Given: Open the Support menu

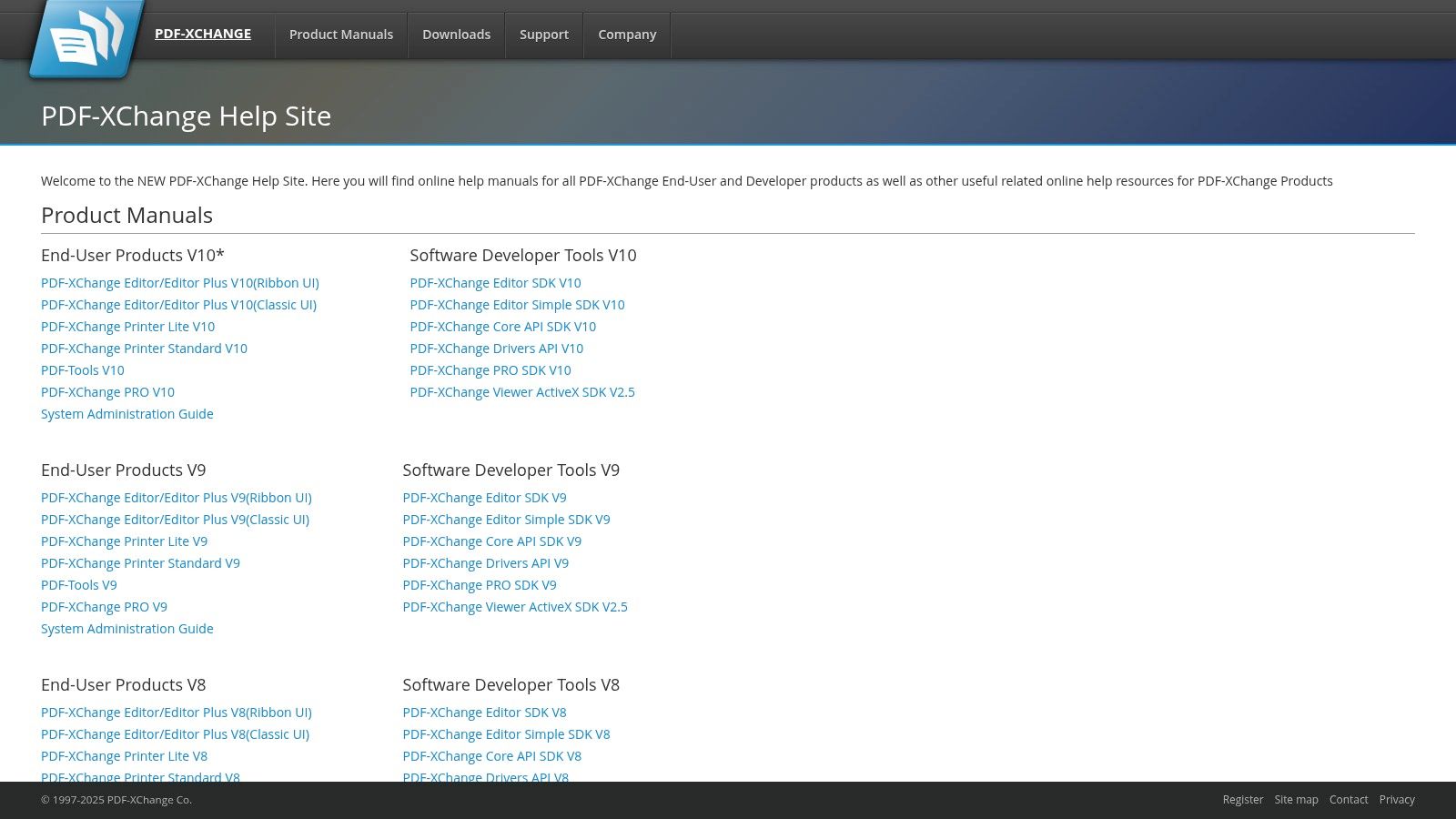Looking at the screenshot, I should click(543, 35).
